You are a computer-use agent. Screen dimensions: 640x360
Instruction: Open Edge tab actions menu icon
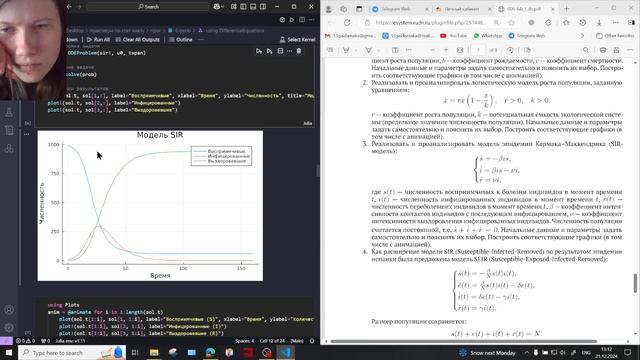(x=359, y=9)
